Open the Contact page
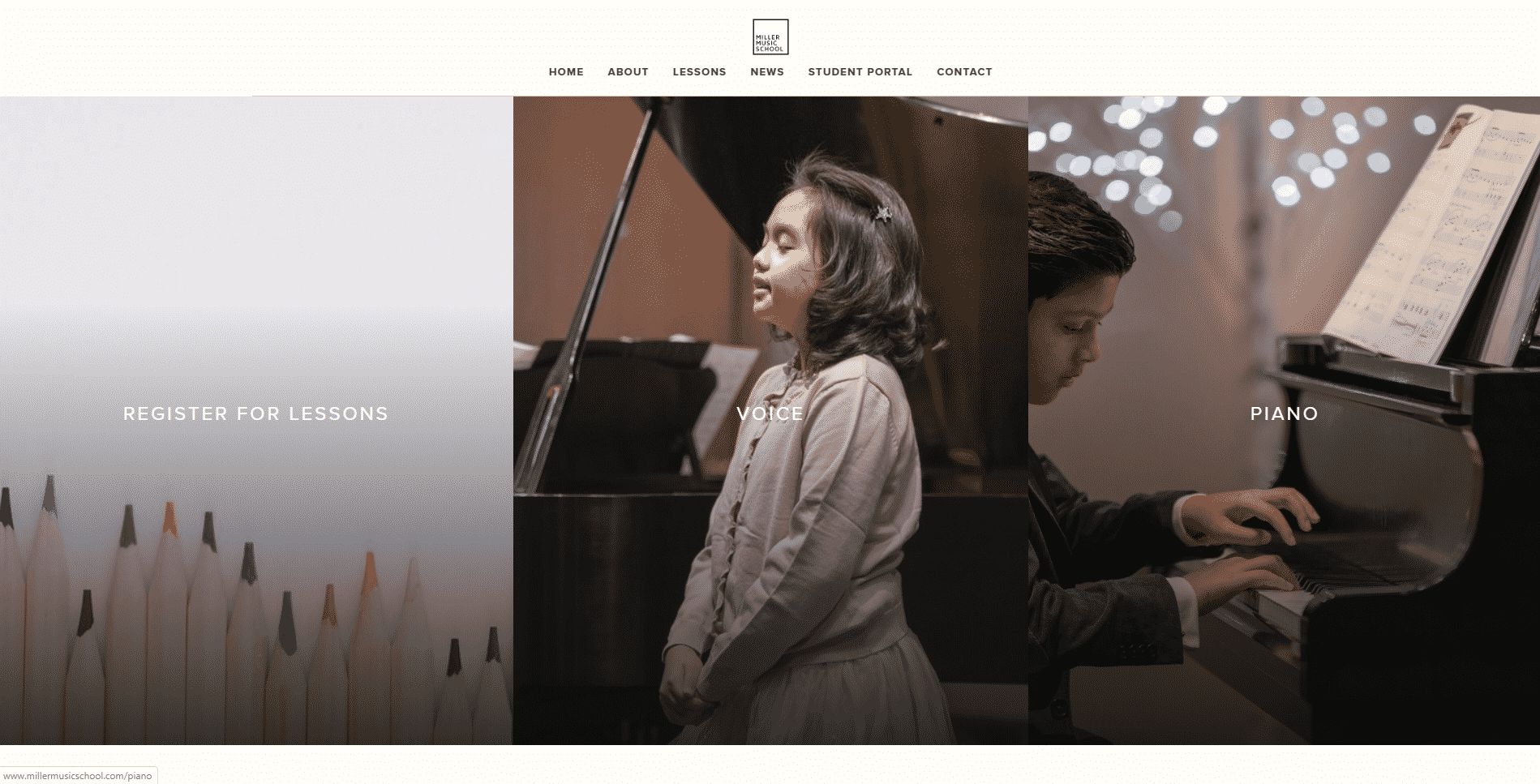 pyautogui.click(x=964, y=71)
